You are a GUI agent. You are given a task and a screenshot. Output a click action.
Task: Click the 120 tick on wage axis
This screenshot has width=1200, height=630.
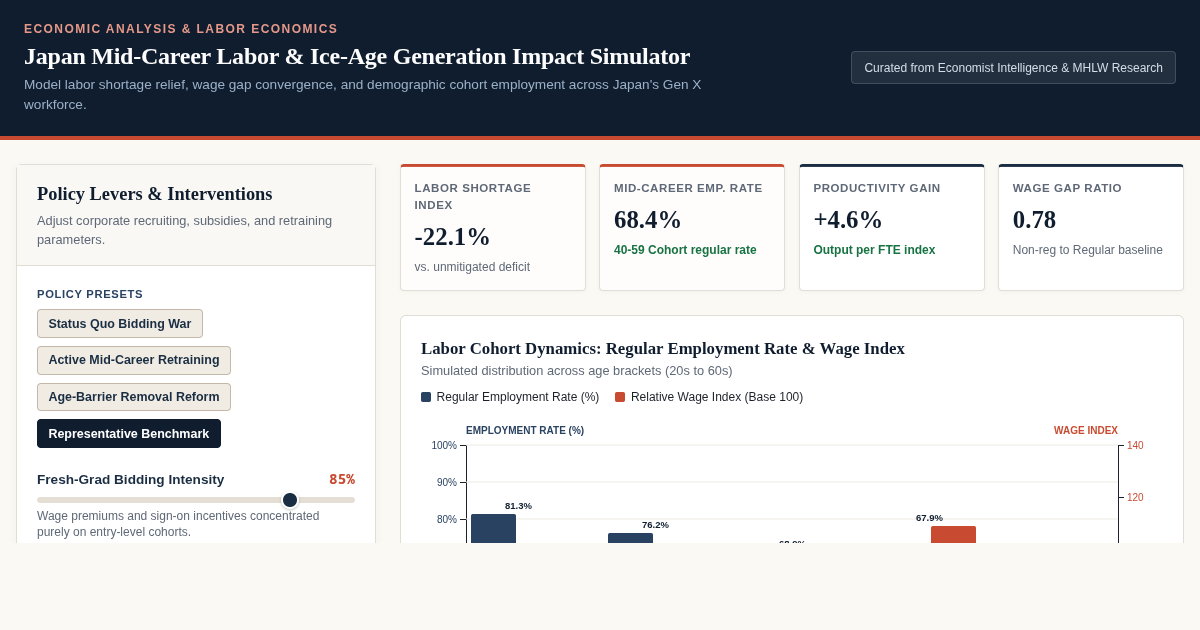(1135, 498)
